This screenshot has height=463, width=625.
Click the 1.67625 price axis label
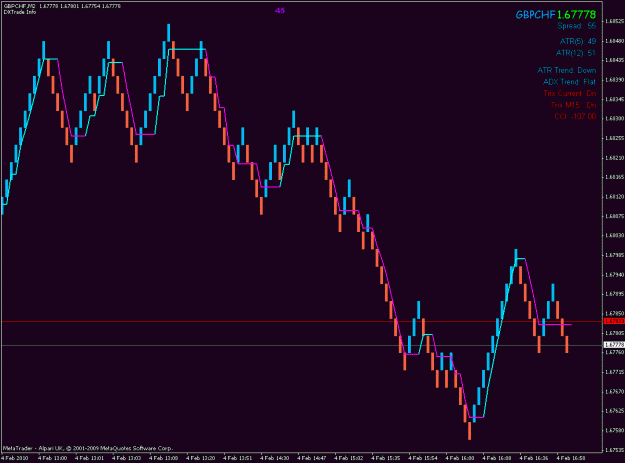coord(614,411)
